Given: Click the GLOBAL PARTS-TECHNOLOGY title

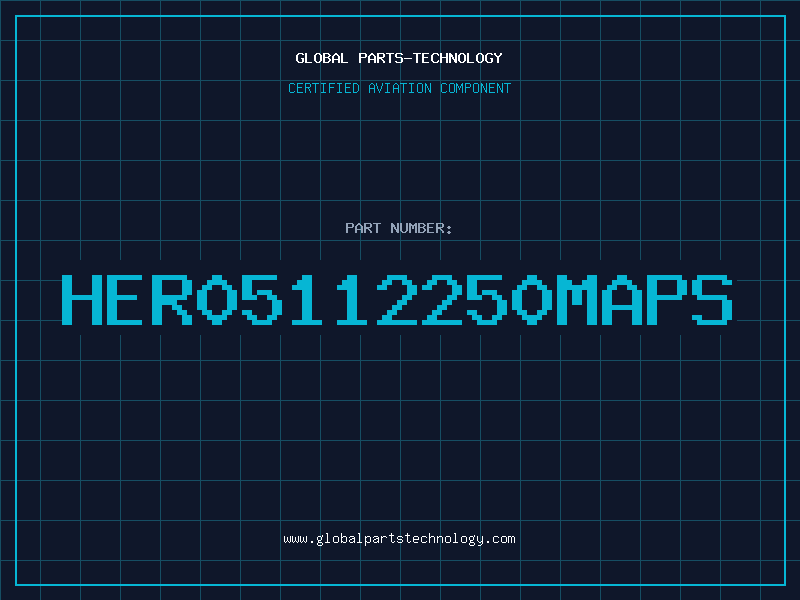Looking at the screenshot, I should click(x=399, y=58).
